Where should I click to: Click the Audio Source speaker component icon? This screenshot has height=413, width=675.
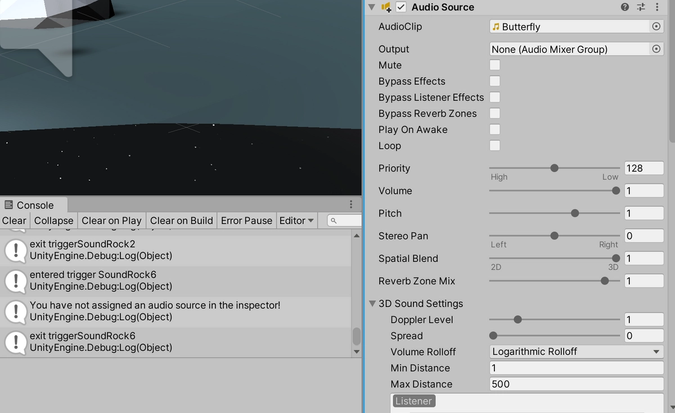coord(386,7)
